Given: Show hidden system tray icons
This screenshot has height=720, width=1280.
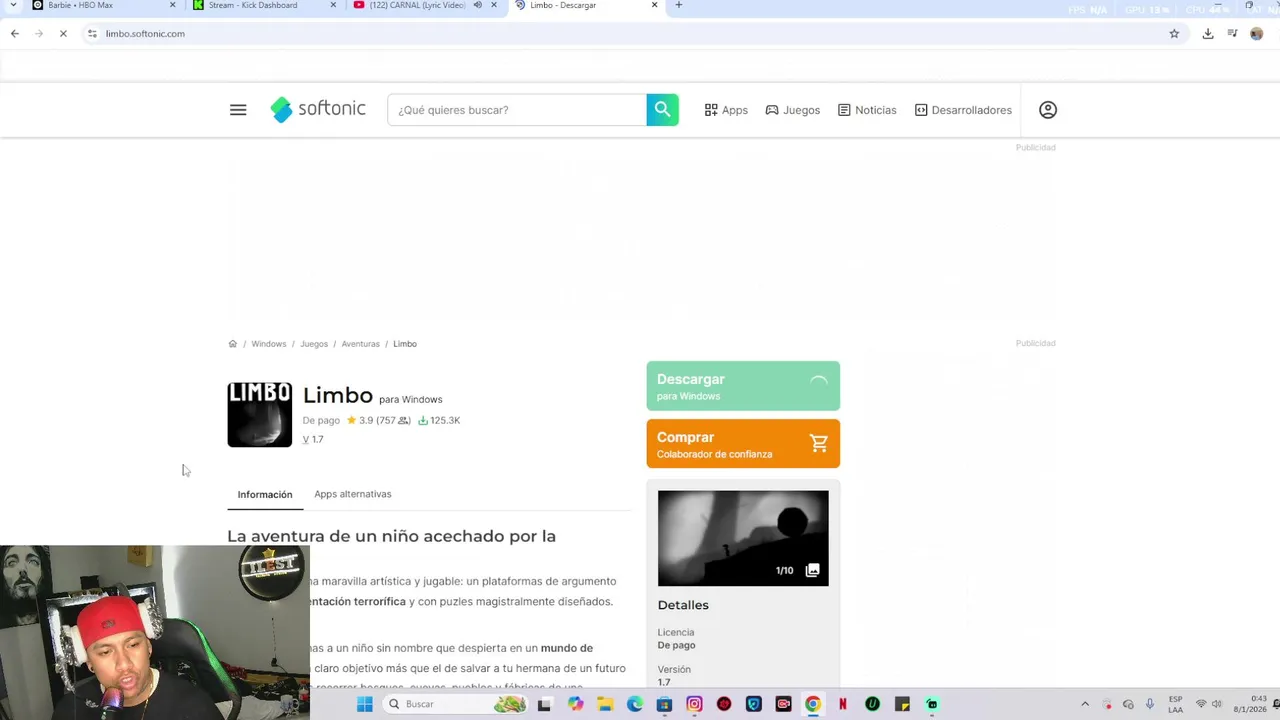Looking at the screenshot, I should [x=1085, y=704].
